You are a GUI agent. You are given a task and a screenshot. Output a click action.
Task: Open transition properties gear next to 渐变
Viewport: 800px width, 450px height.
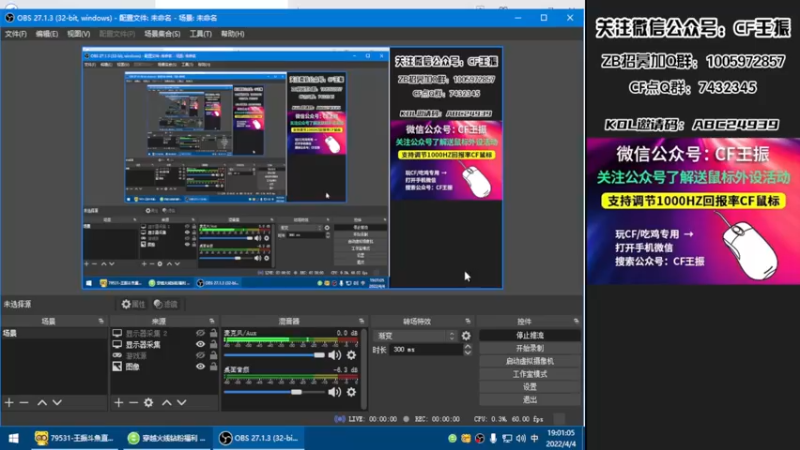coord(466,336)
